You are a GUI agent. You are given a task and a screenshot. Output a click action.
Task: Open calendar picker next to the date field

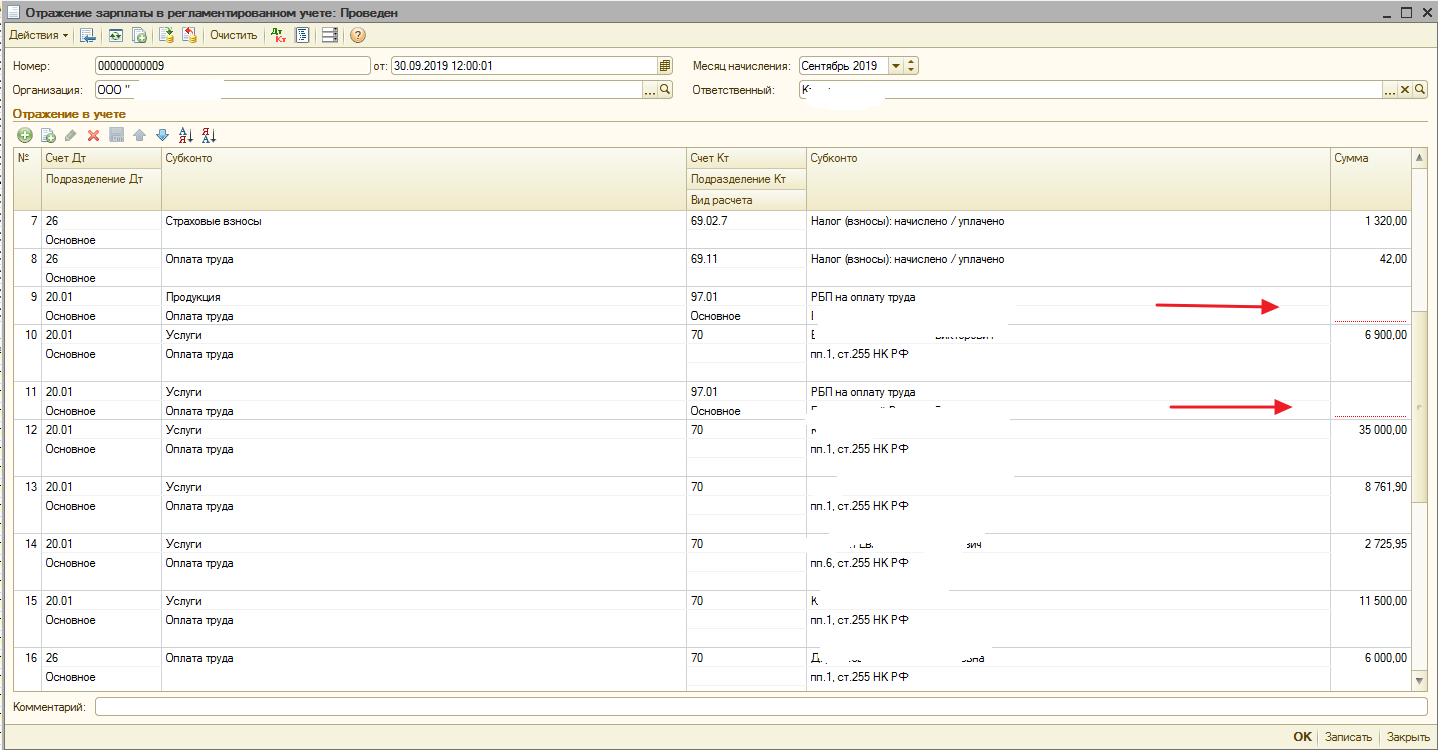click(664, 66)
